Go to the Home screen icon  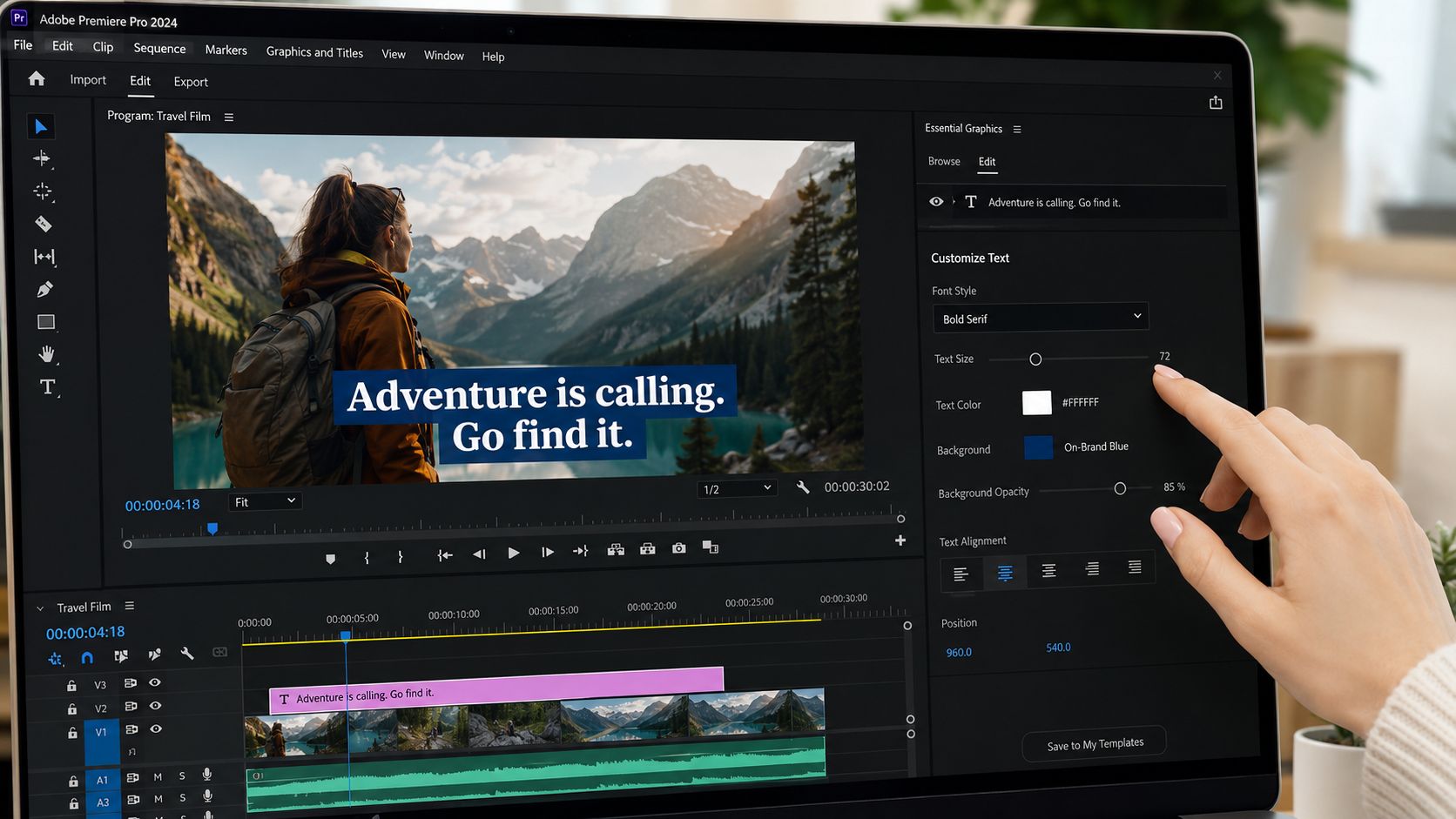click(x=37, y=78)
